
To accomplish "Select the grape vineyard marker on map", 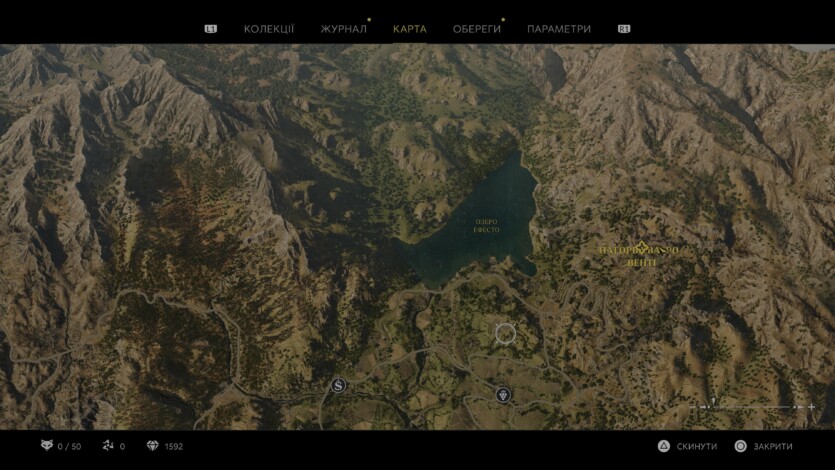I will (x=503, y=395).
